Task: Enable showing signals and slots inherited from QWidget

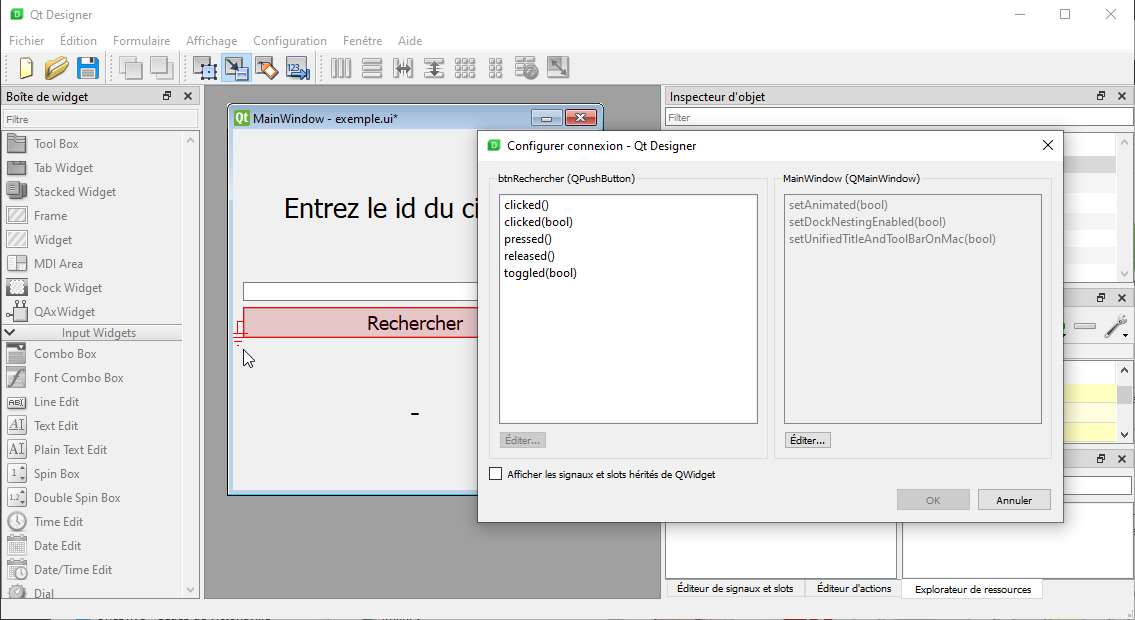Action: coord(496,474)
